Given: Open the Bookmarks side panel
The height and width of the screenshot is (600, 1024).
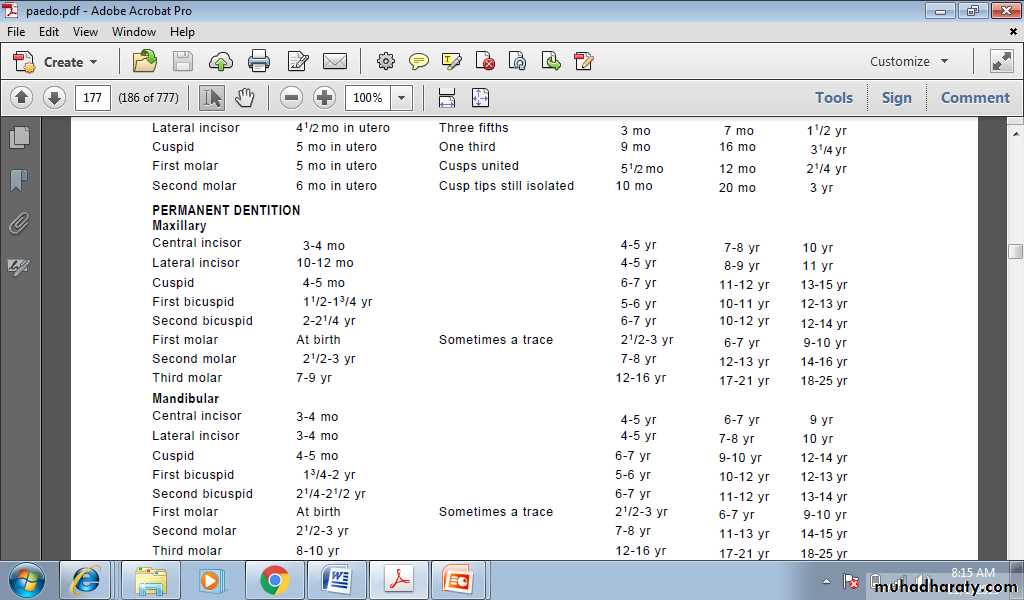Looking at the screenshot, I should 19,181.
